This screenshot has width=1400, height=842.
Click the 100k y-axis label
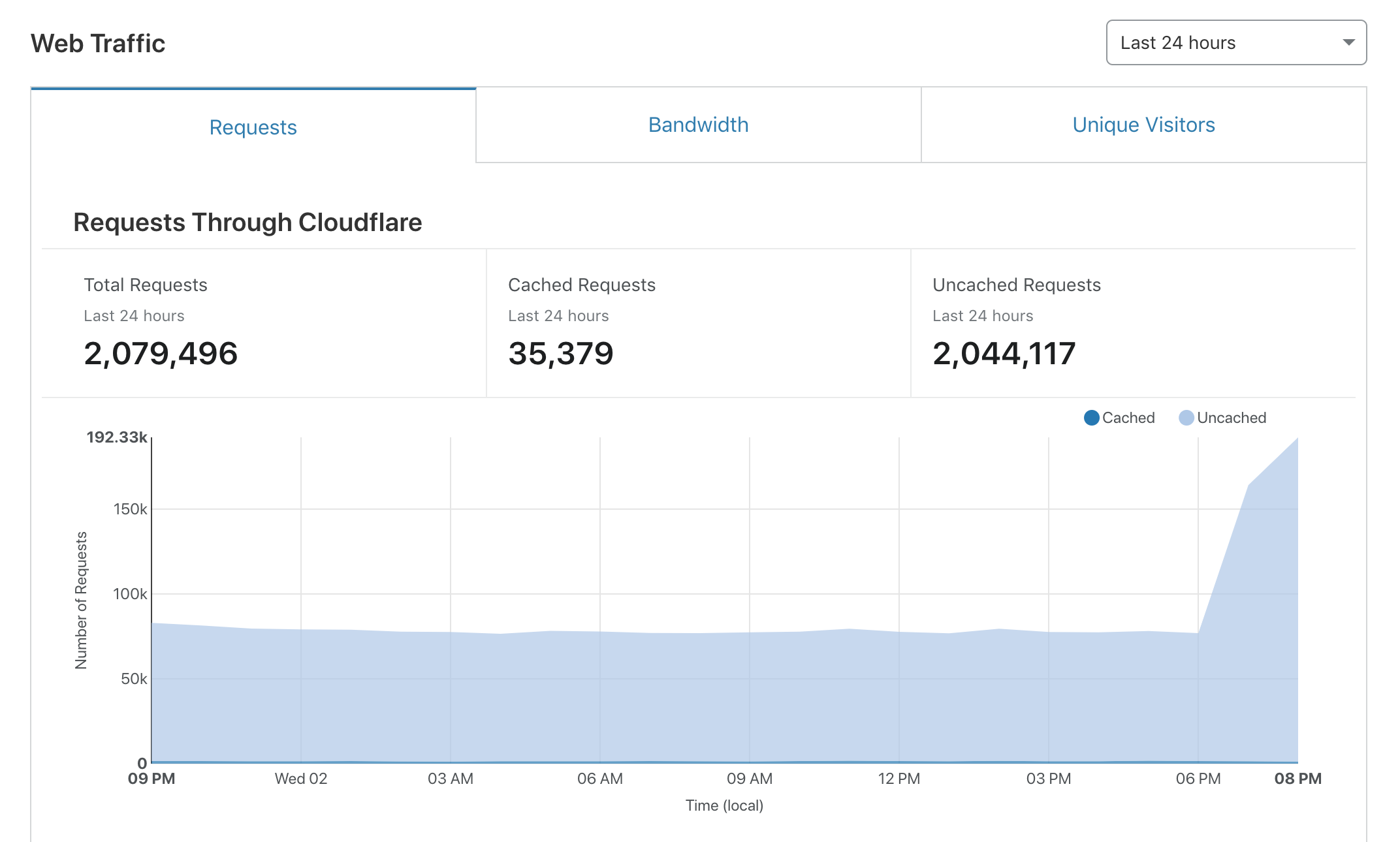click(x=131, y=594)
